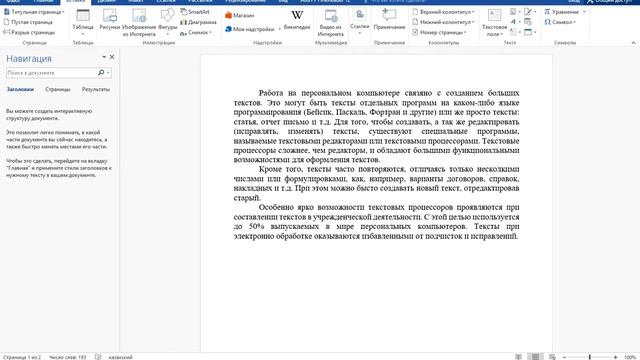Open Мои надстройки add-ins
The height and width of the screenshot is (360, 640).
(x=252, y=29)
